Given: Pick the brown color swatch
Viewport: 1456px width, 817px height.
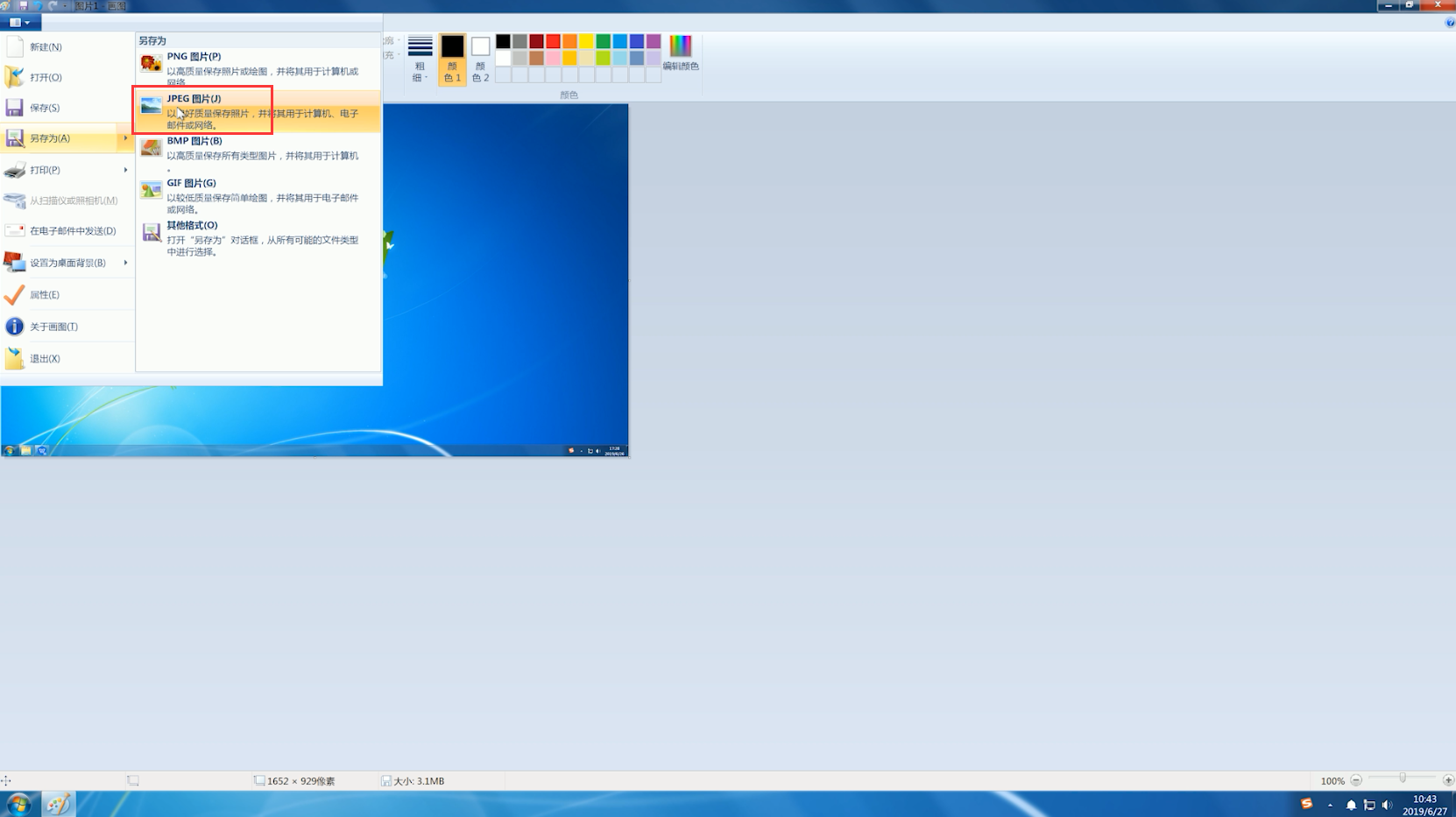Looking at the screenshot, I should pyautogui.click(x=536, y=58).
